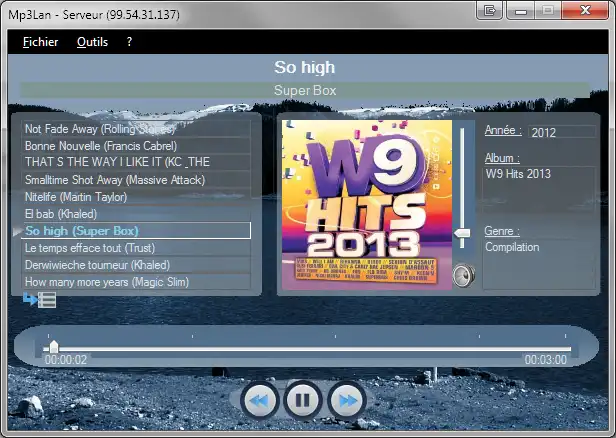Image resolution: width=616 pixels, height=438 pixels.
Task: Click the 'So high' song title heading
Action: [x=305, y=67]
